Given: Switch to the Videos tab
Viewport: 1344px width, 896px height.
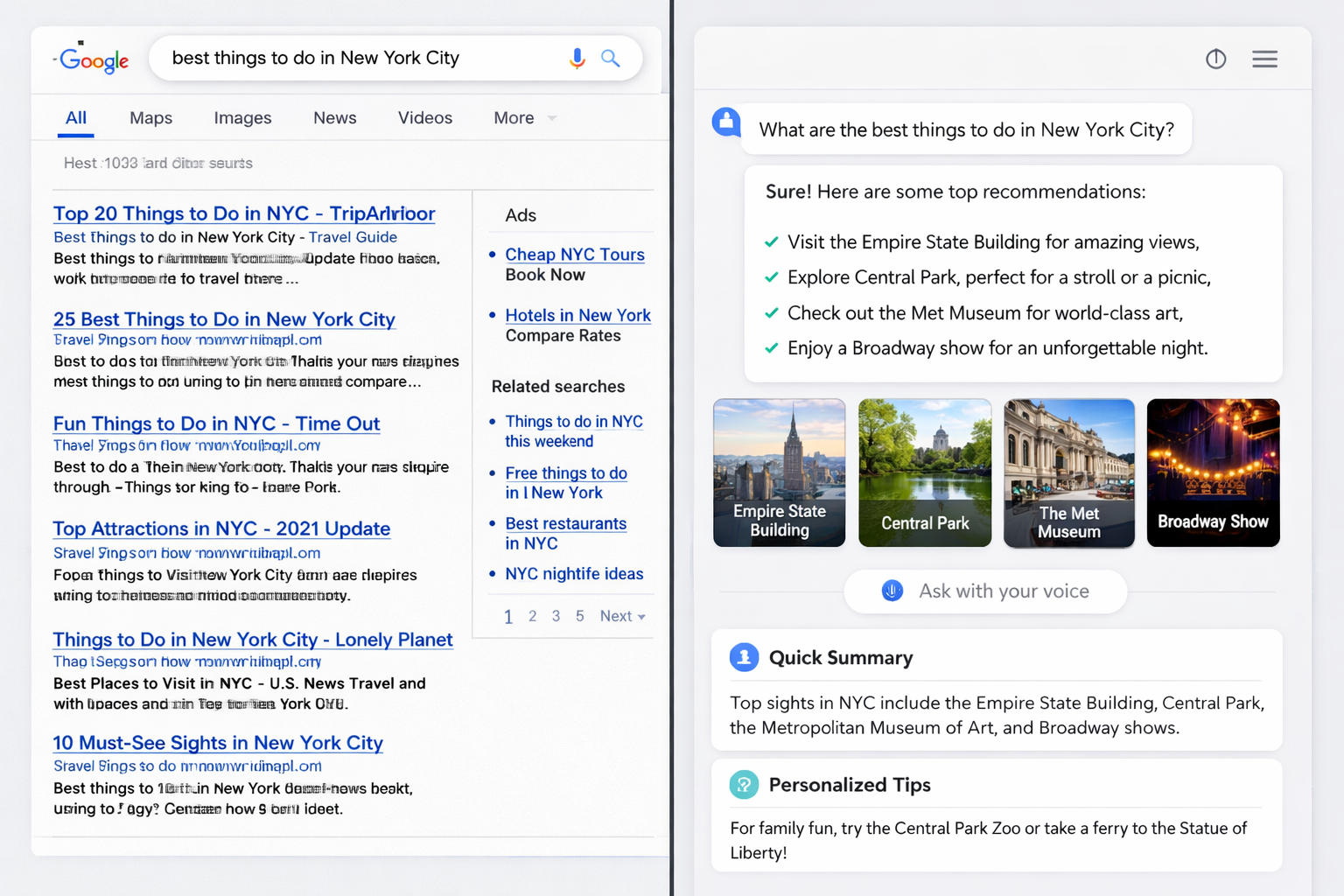Looking at the screenshot, I should (x=425, y=117).
